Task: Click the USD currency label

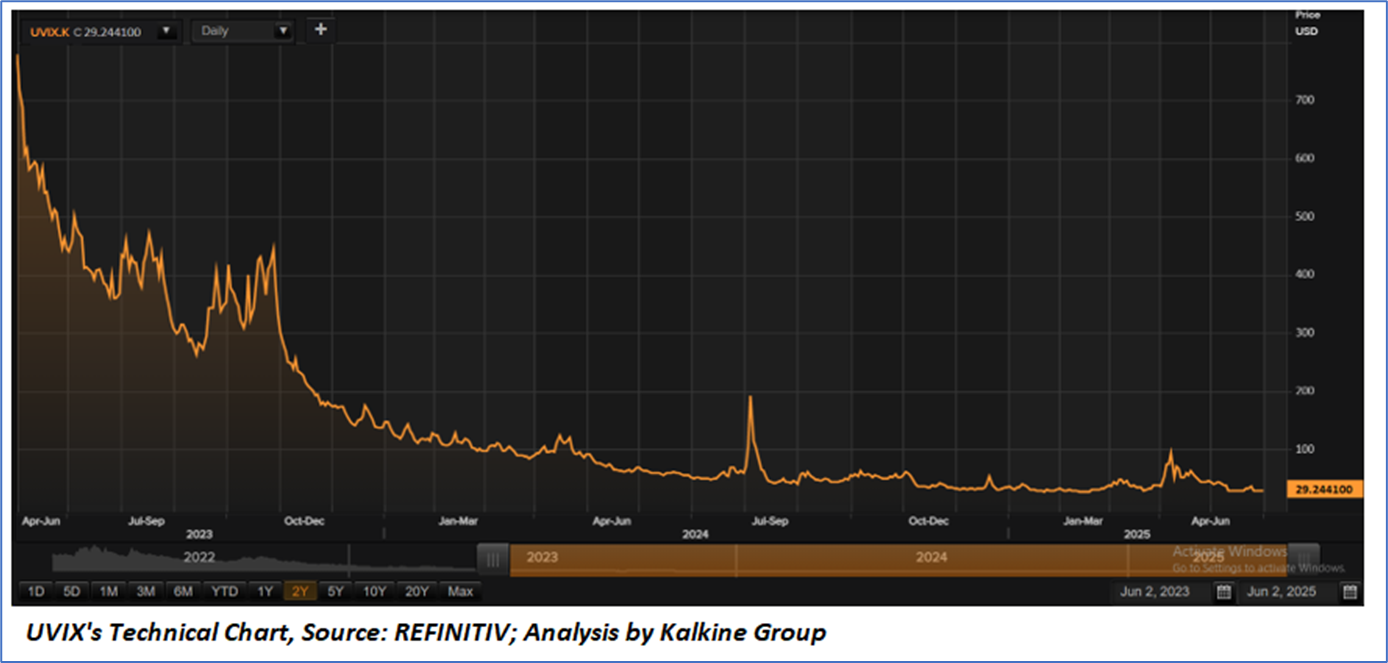Action: (x=1307, y=31)
